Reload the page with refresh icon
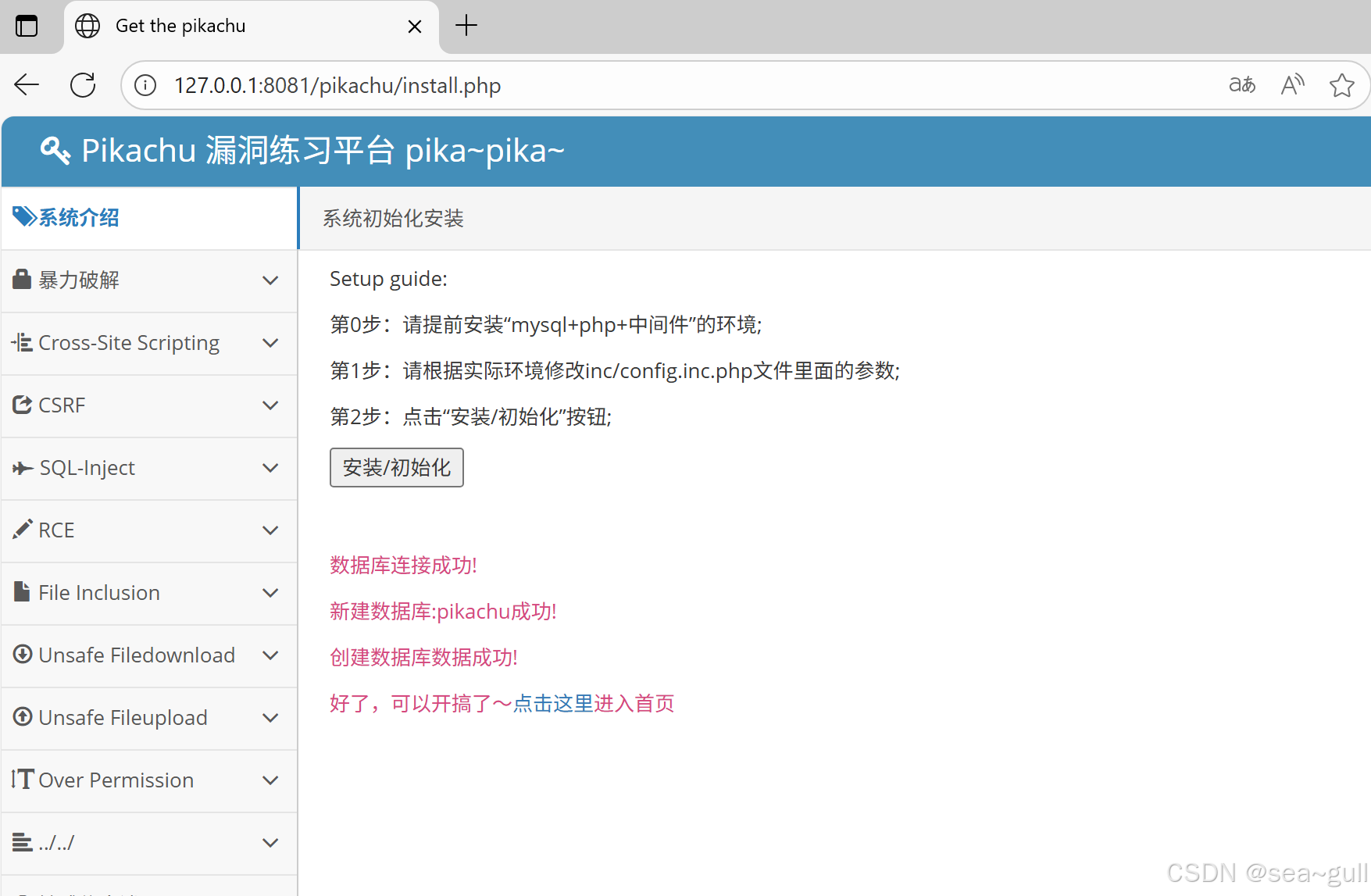Image resolution: width=1371 pixels, height=896 pixels. pos(83,84)
